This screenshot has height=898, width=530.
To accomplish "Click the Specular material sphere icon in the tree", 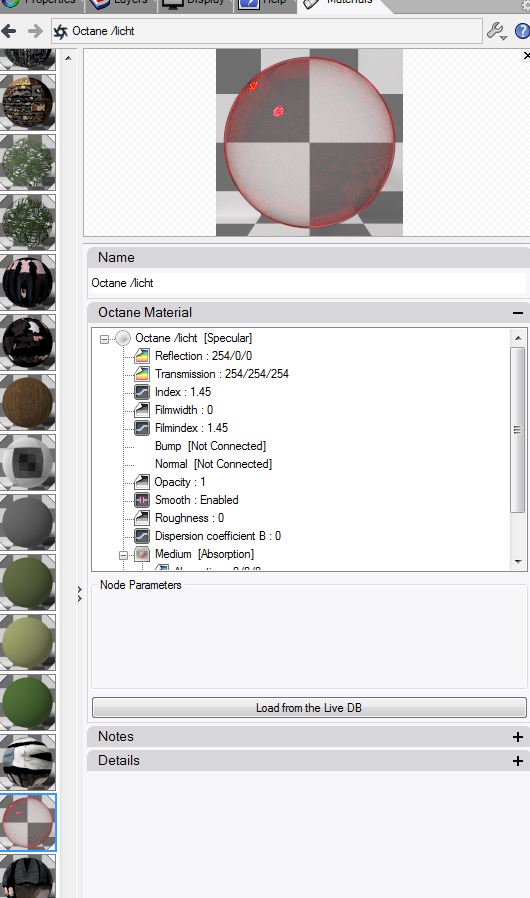I will tap(123, 338).
